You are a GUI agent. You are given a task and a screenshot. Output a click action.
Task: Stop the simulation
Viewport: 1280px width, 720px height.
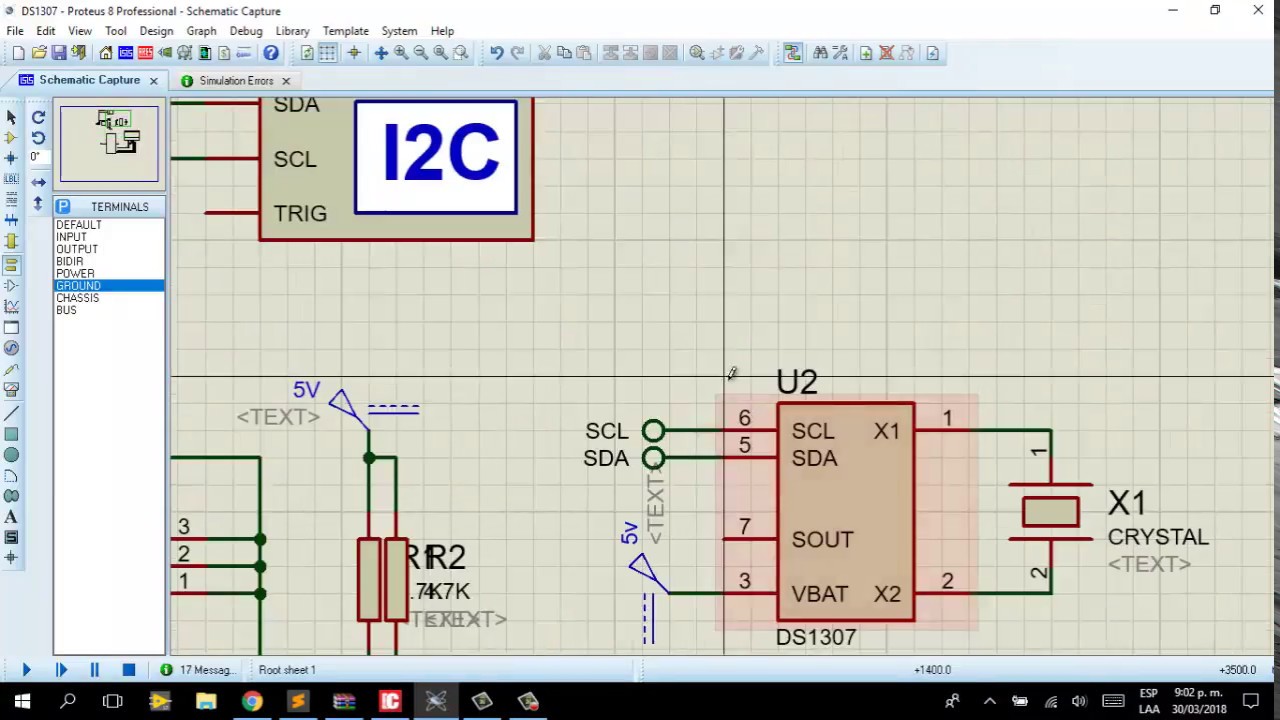click(x=129, y=670)
